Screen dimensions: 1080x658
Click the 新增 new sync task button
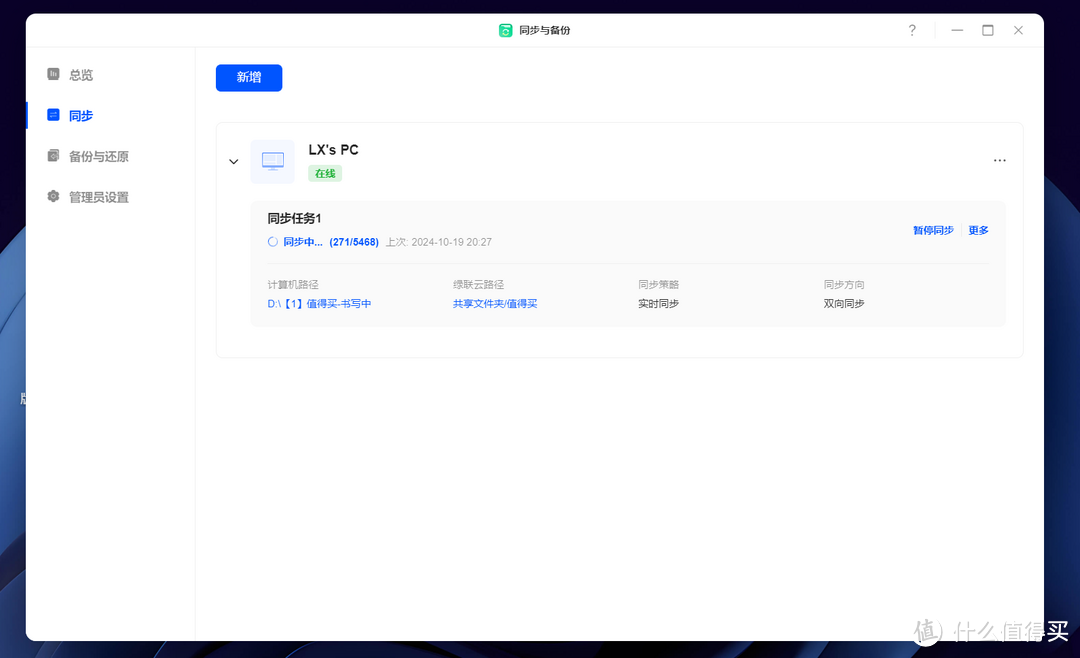(248, 77)
